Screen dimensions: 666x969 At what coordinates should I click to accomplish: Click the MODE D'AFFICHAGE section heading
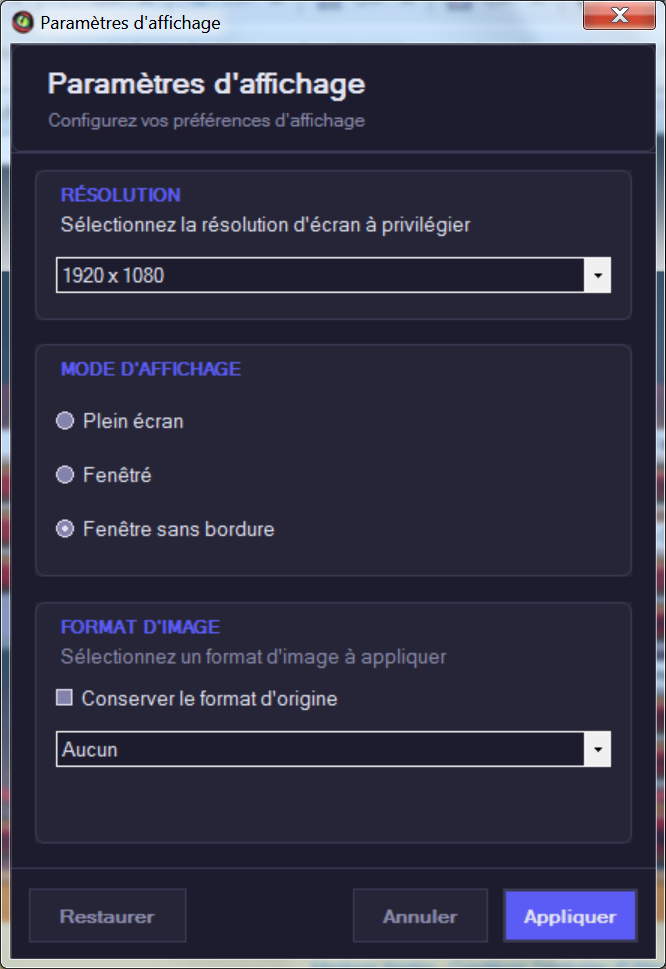click(x=151, y=369)
